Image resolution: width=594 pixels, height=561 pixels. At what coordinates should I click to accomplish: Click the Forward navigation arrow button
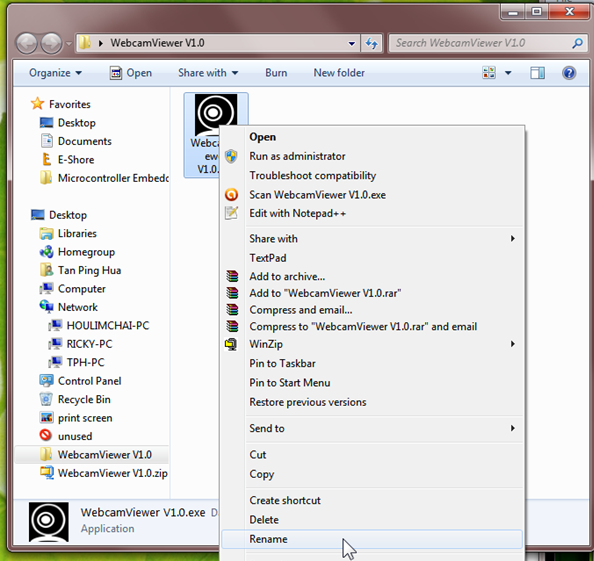click(51, 43)
